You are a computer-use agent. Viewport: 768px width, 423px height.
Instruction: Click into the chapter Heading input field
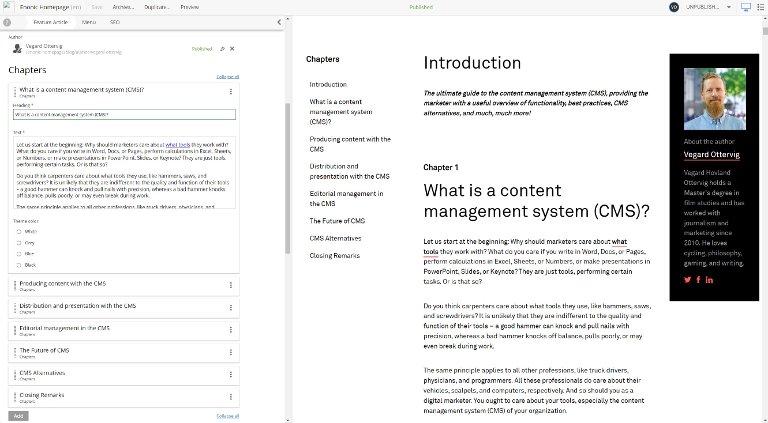(124, 115)
